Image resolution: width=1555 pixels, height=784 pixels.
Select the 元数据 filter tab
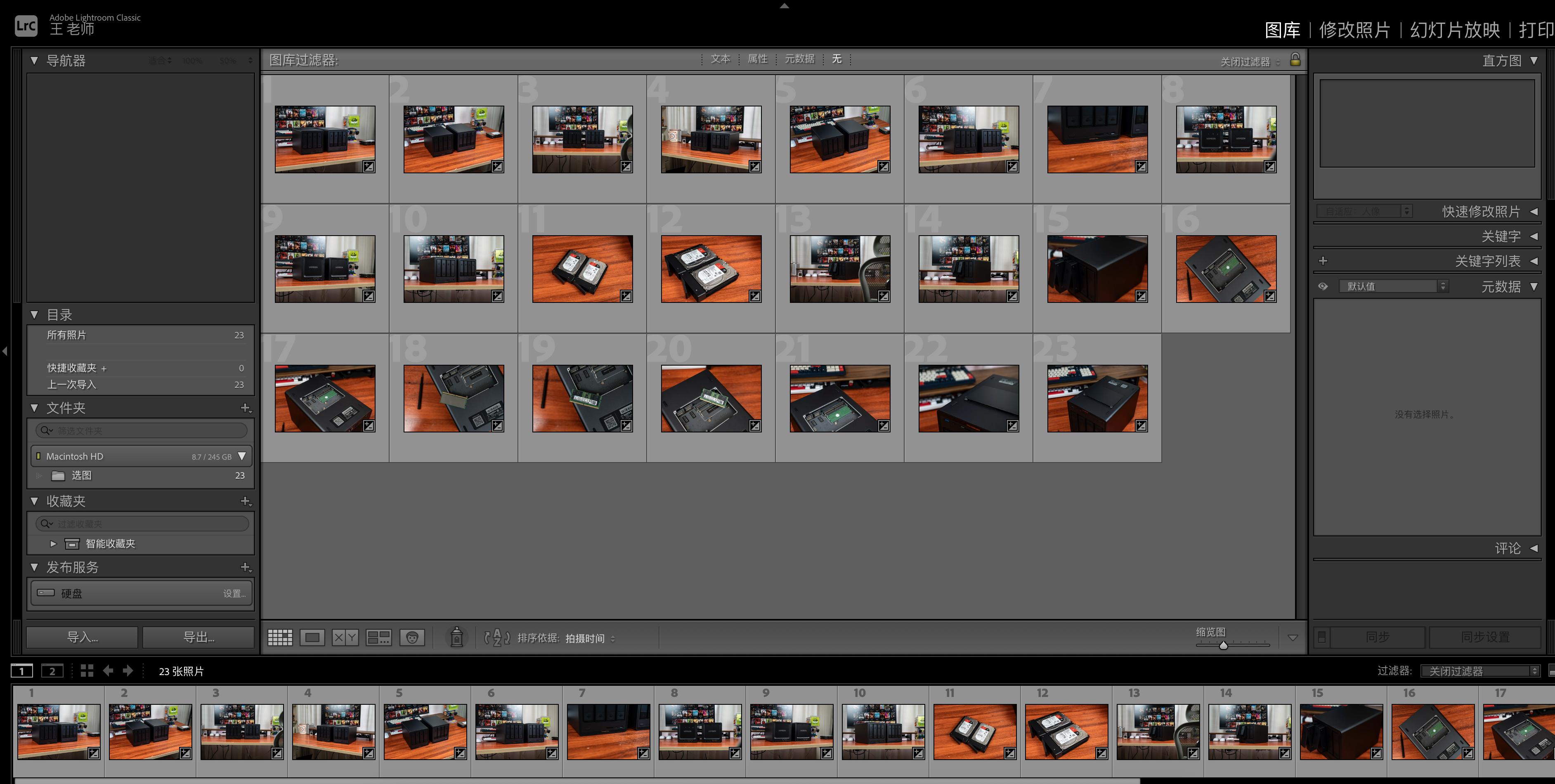(x=799, y=59)
